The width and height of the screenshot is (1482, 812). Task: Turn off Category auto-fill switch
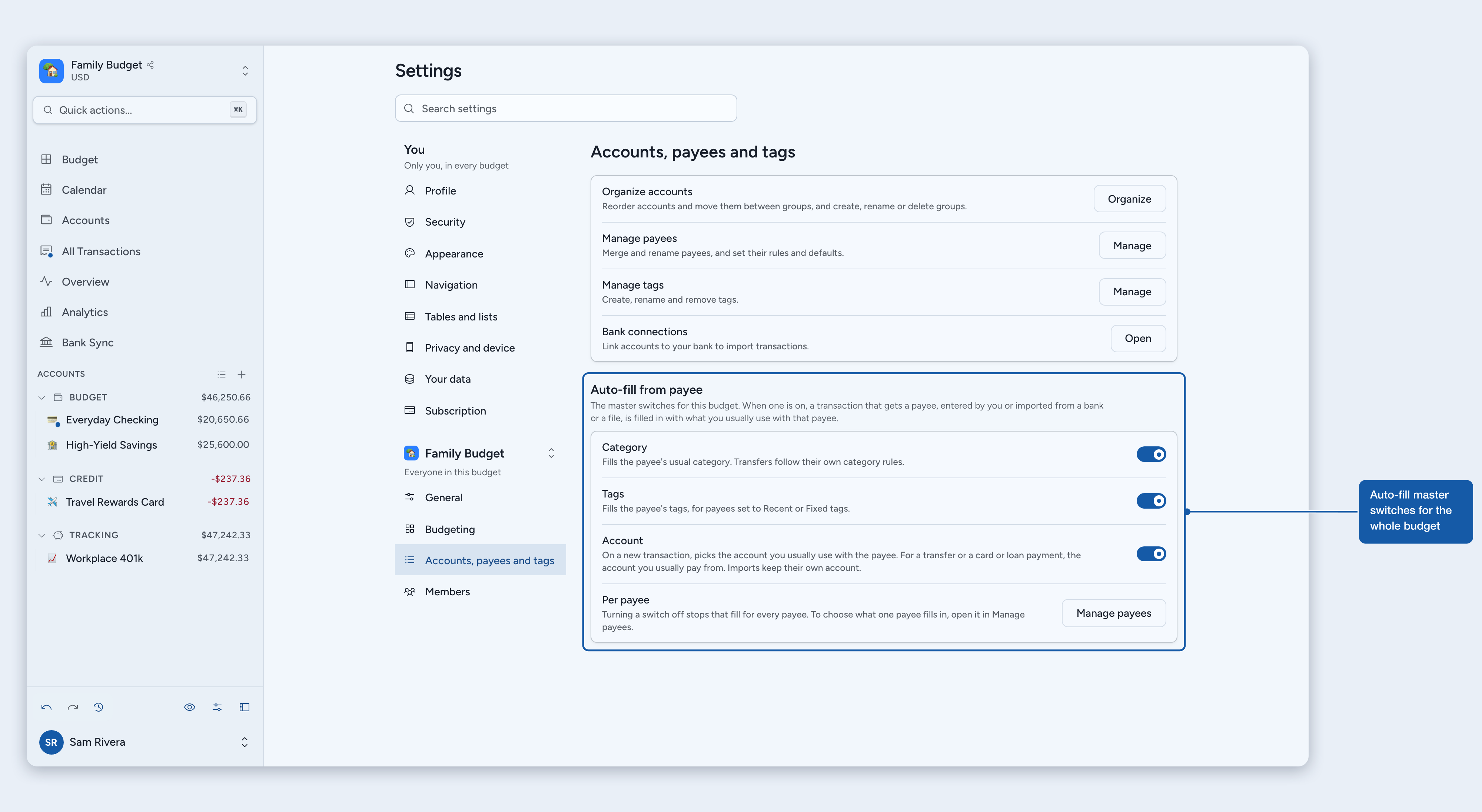tap(1151, 454)
